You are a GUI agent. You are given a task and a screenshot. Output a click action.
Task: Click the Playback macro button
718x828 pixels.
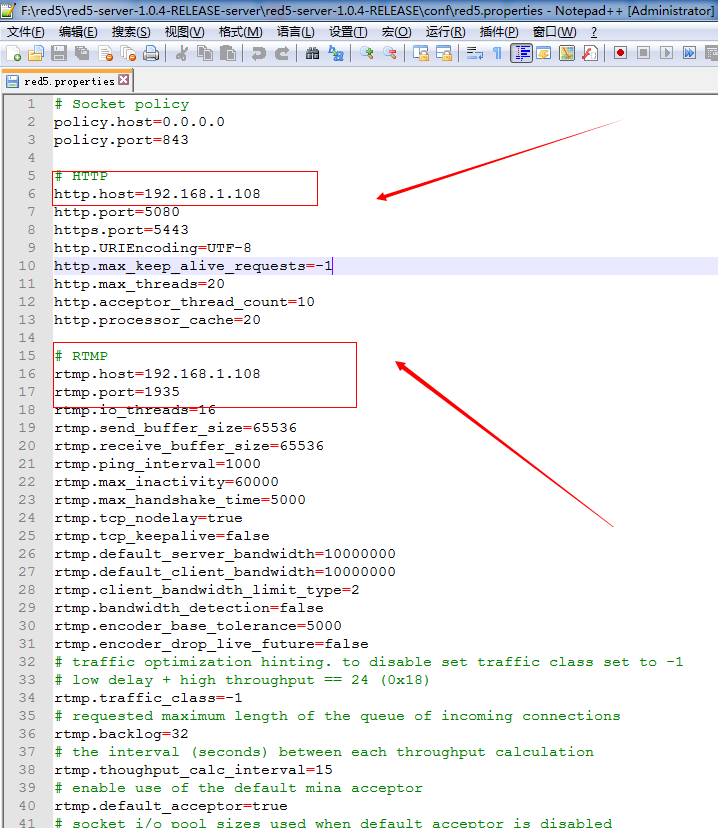(x=666, y=53)
